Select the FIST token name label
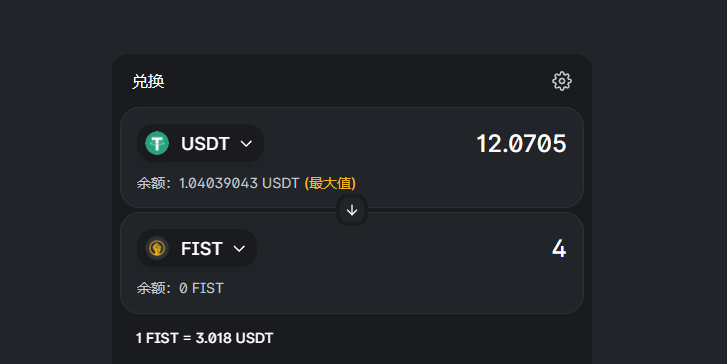 (202, 249)
